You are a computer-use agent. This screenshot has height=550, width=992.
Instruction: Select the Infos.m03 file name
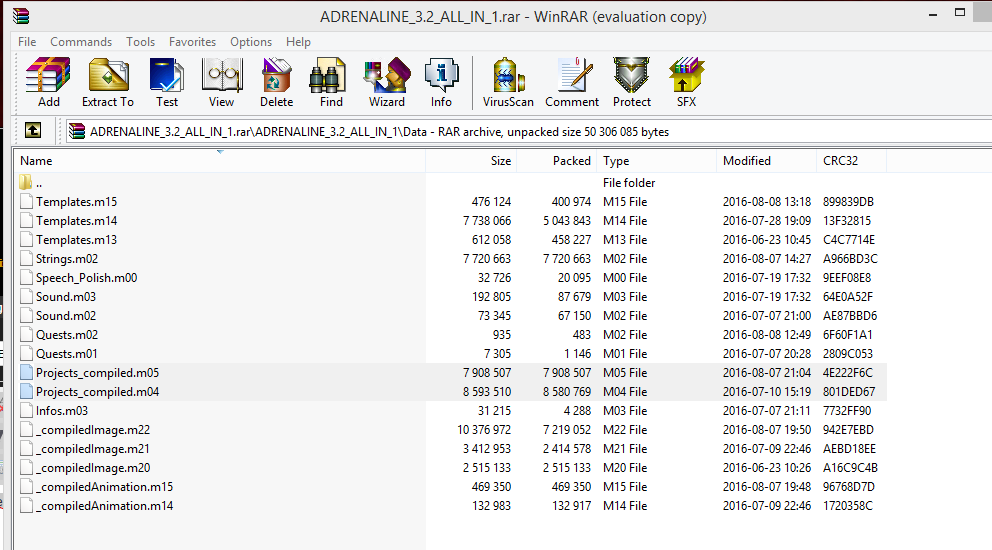coord(62,410)
